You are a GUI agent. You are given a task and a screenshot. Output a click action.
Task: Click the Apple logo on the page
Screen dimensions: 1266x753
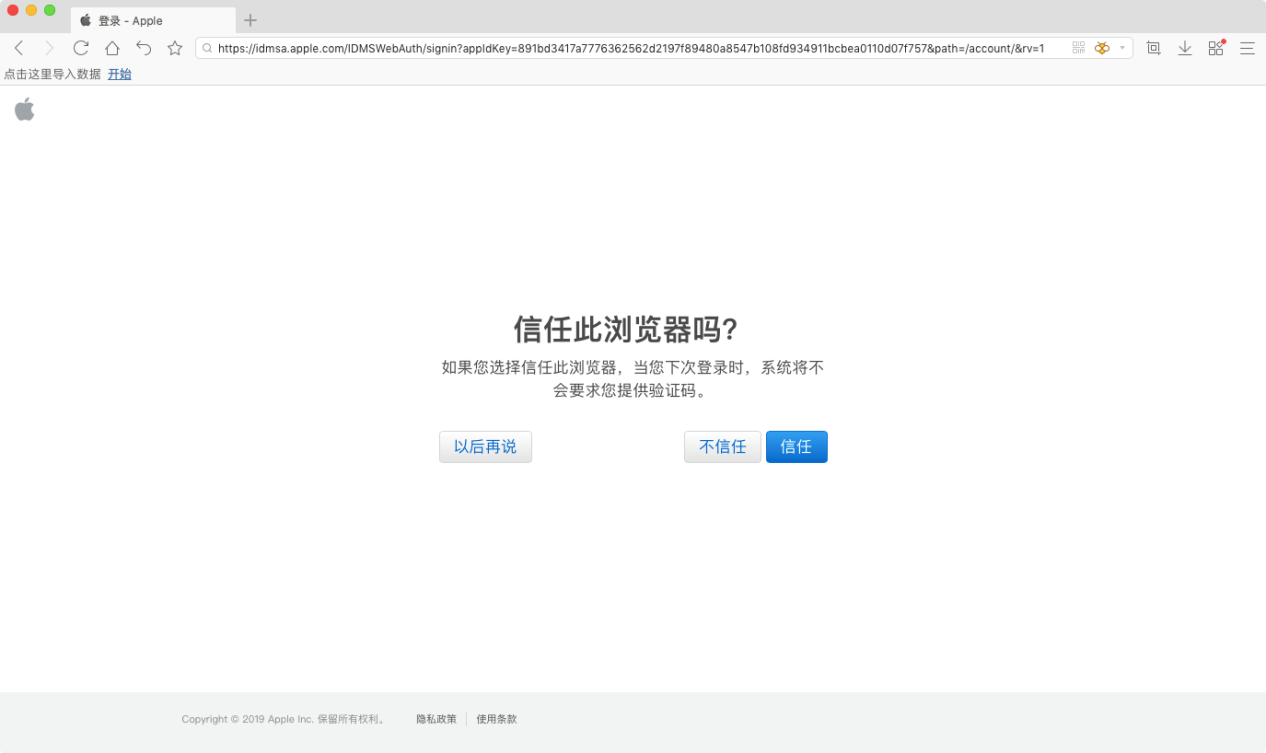25,109
